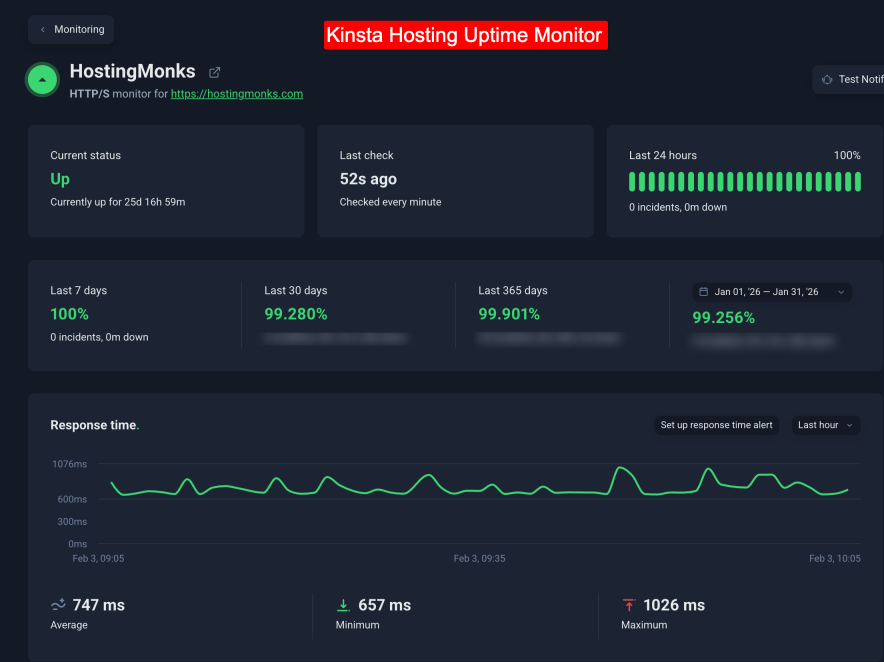Click a peak on the green response time graph
The image size is (884, 662).
pyautogui.click(x=620, y=465)
